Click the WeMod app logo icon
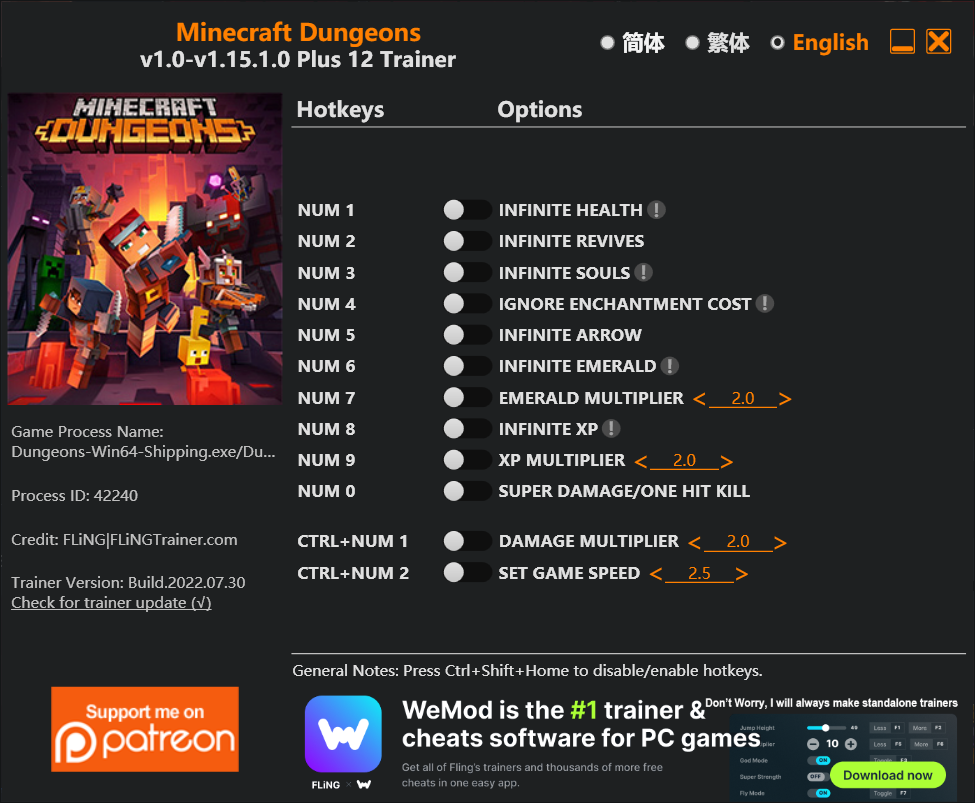The height and width of the screenshot is (803, 975). (x=343, y=734)
